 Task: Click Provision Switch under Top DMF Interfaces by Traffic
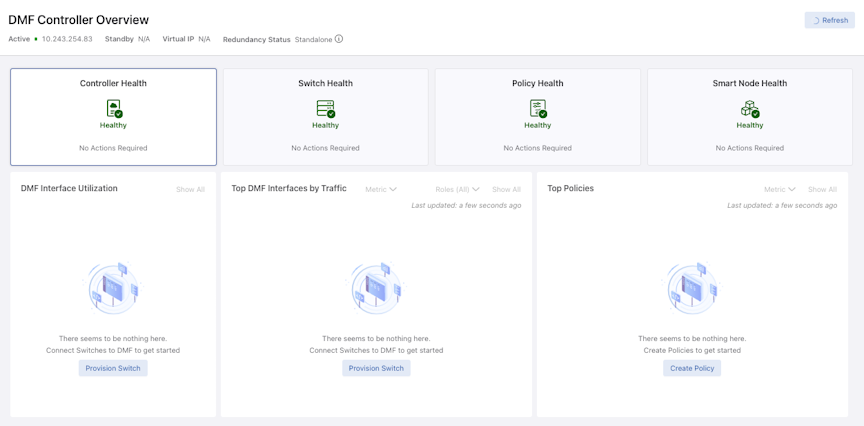tap(376, 368)
